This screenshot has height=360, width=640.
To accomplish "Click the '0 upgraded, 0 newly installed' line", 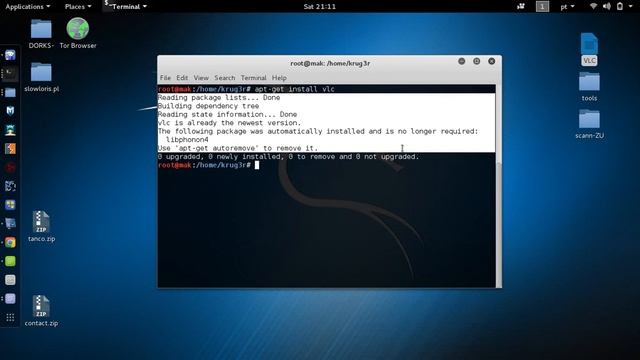I will tap(288, 157).
